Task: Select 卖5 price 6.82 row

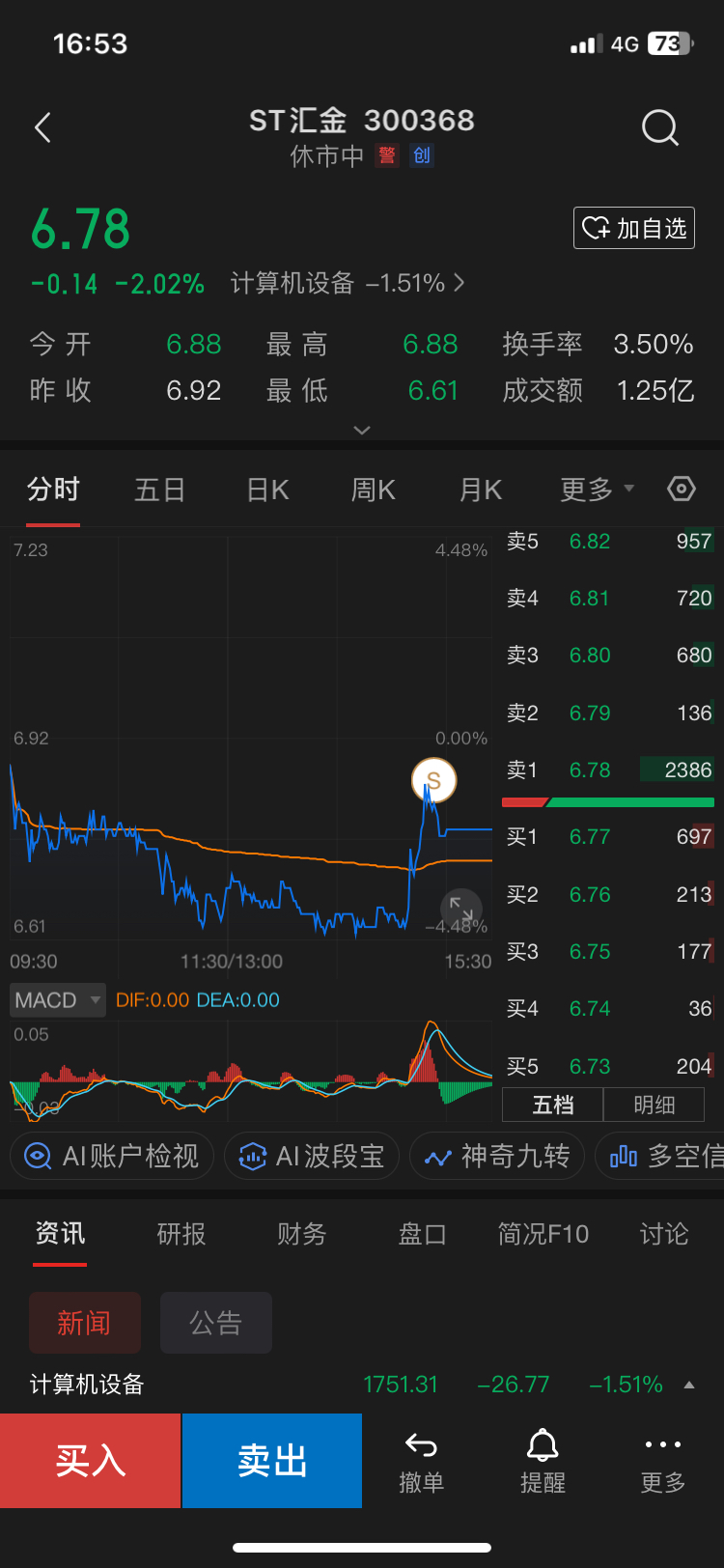Action: (610, 541)
